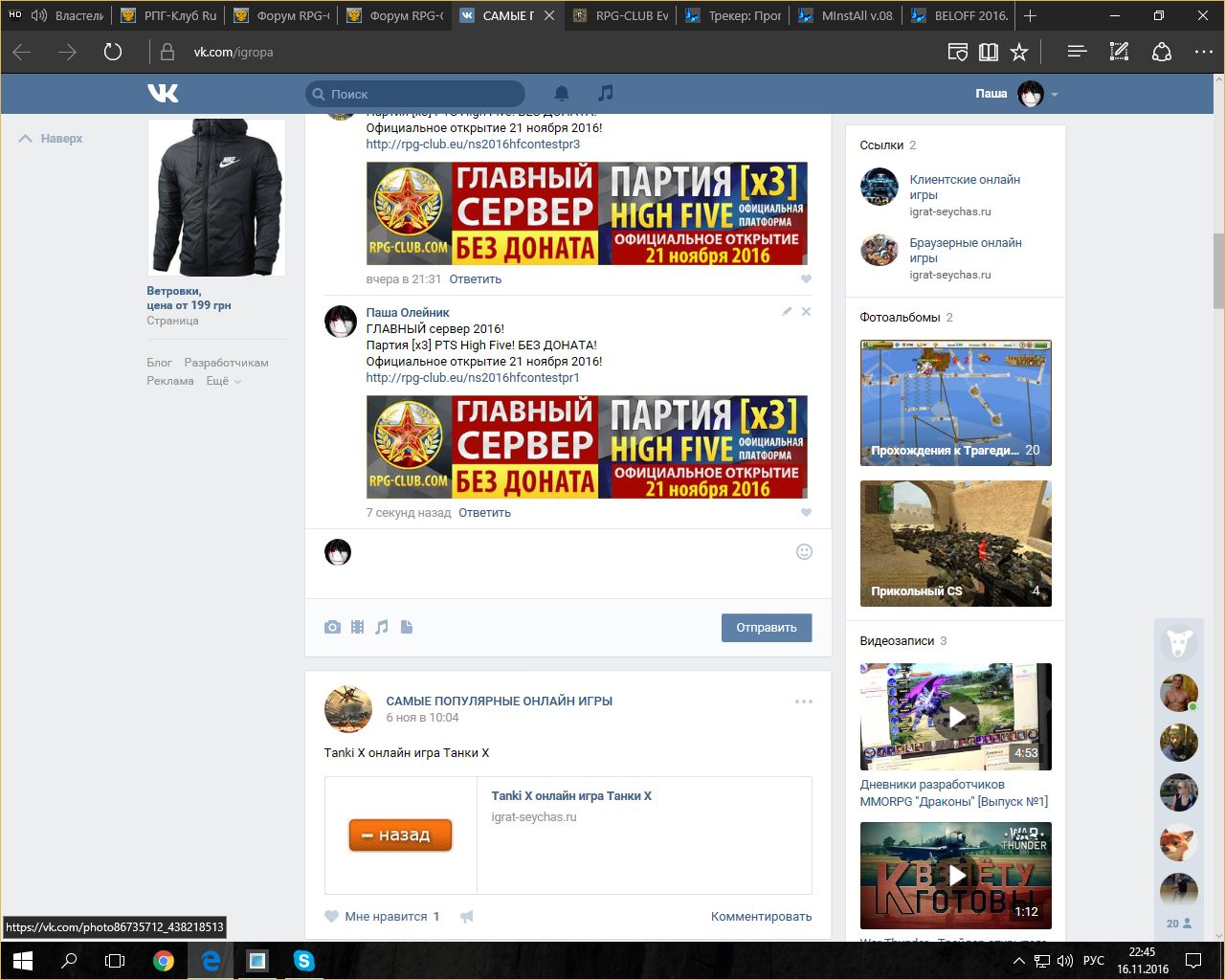Open the Прохождения к Трагеди... photo album
This screenshot has height=980, width=1225.
pyautogui.click(x=956, y=403)
